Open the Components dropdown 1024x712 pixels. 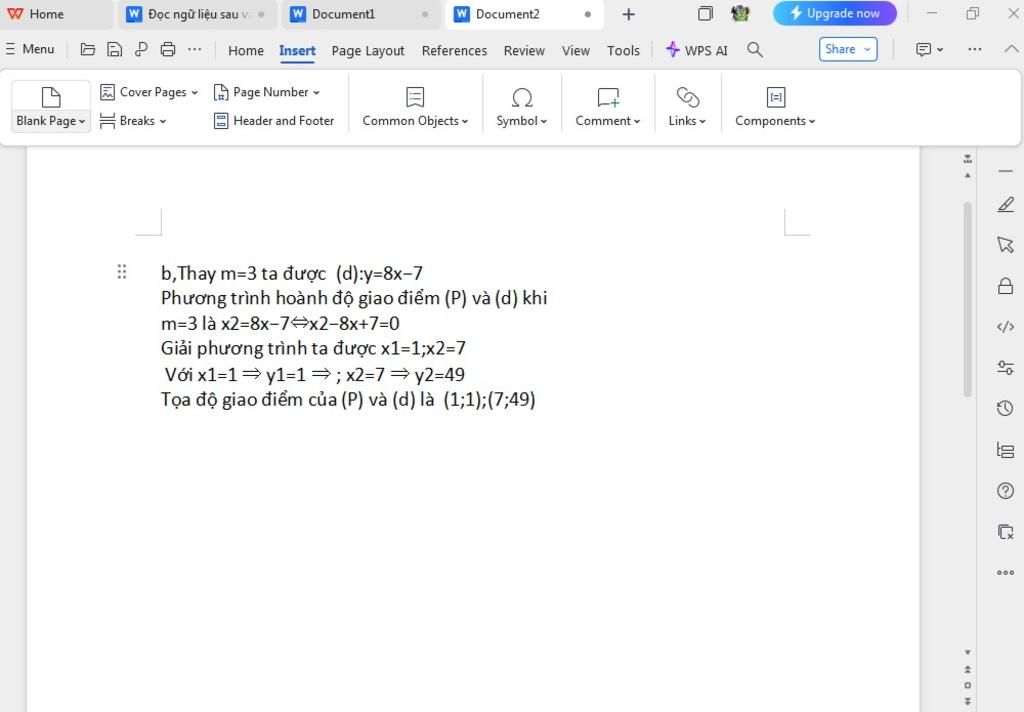[775, 106]
